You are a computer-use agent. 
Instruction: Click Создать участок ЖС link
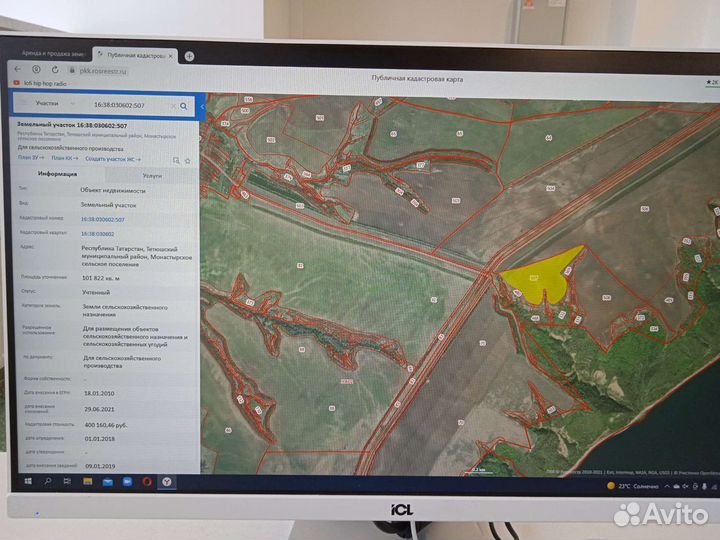pos(112,158)
